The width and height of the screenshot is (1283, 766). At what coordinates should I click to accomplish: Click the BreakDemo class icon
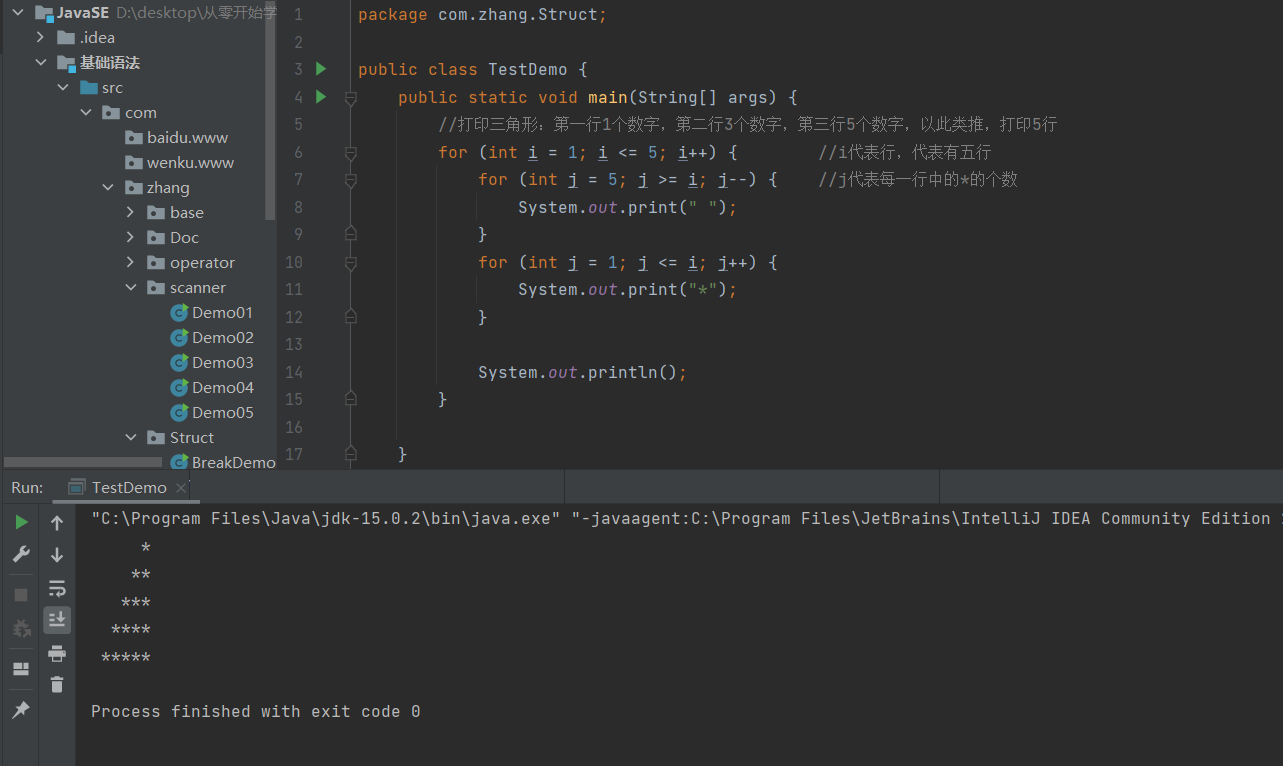click(180, 462)
